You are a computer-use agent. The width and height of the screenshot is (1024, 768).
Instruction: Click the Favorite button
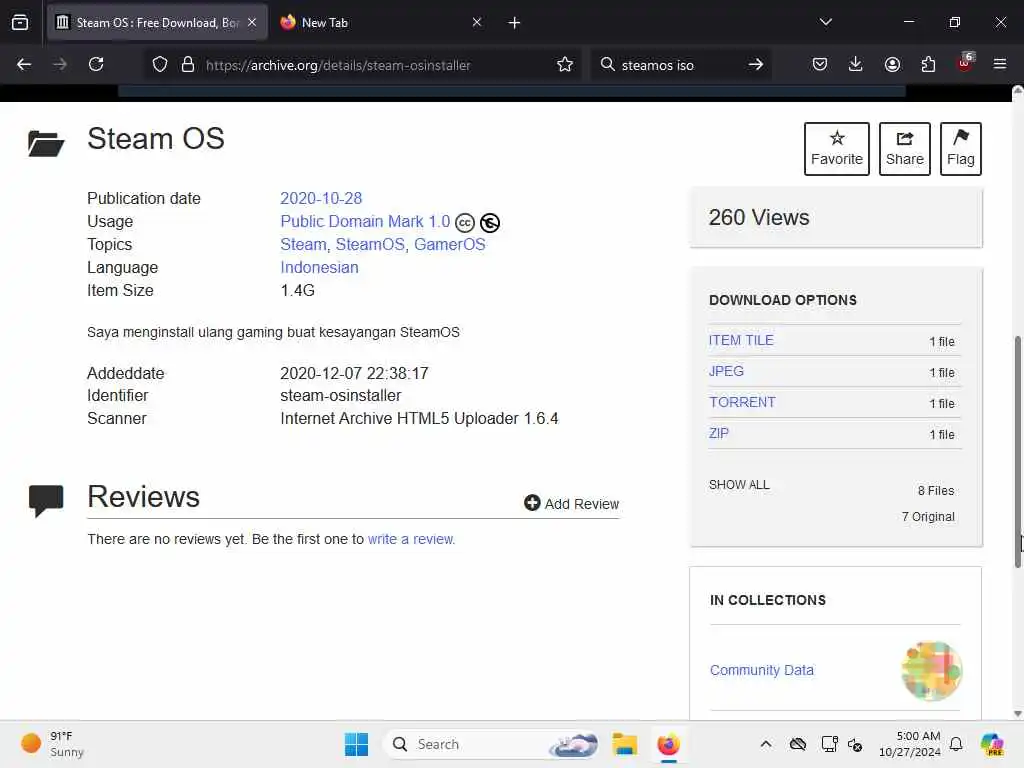[x=837, y=148]
